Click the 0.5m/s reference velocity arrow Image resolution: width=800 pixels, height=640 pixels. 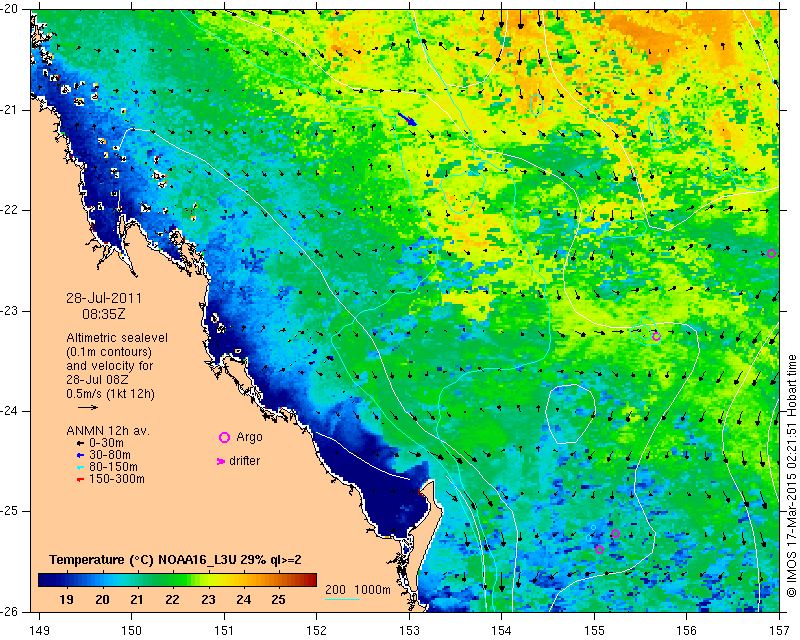[x=88, y=407]
